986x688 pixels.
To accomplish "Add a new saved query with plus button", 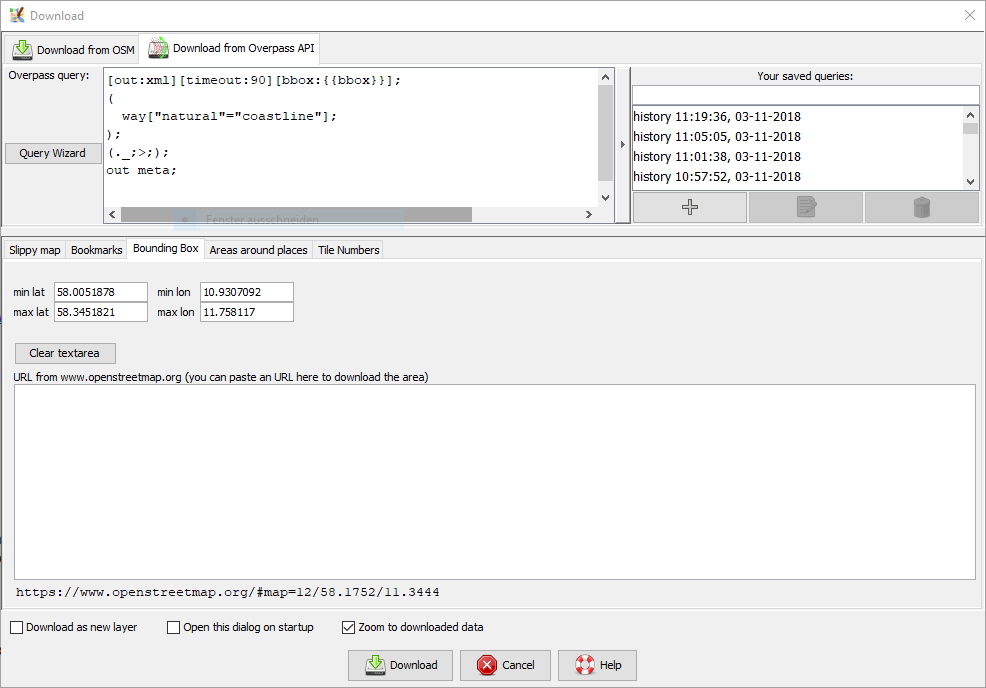I will point(689,207).
